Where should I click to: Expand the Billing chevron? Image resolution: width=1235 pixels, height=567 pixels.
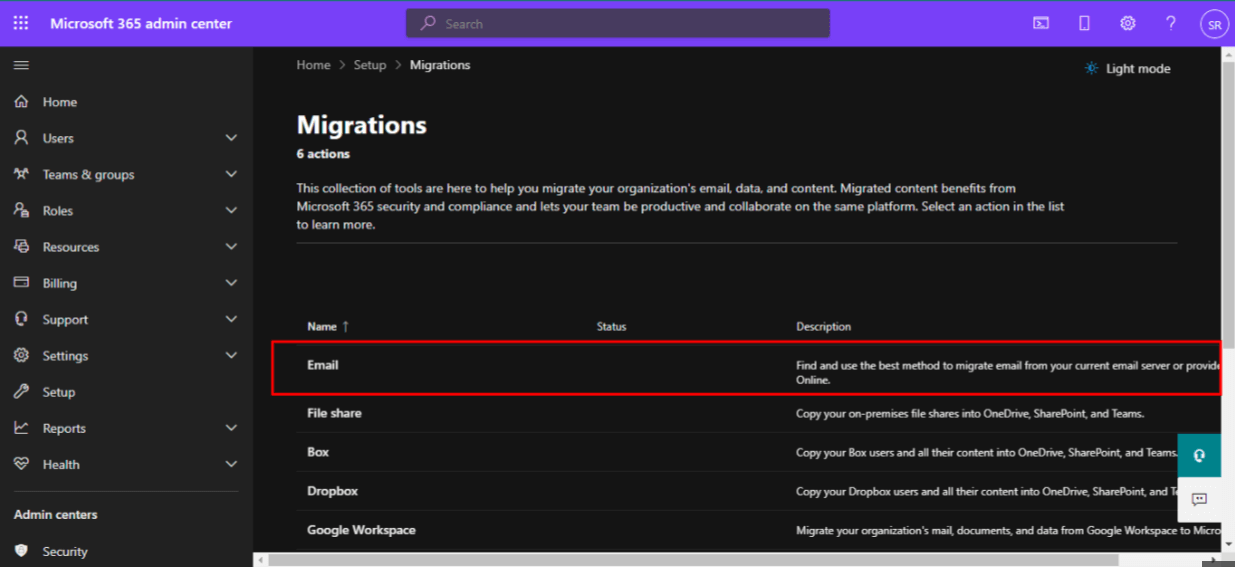click(231, 283)
